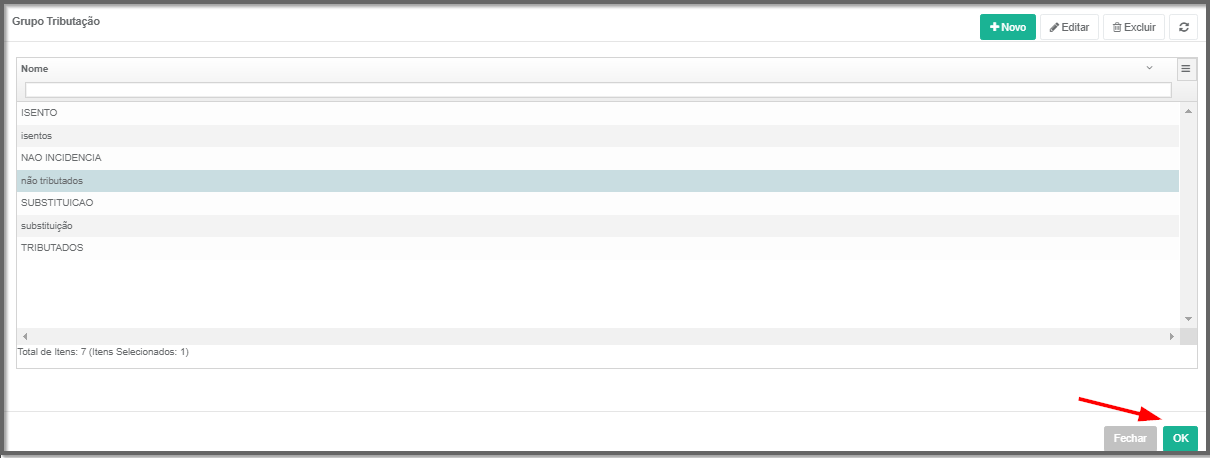Expand the Nome column sort chevron
This screenshot has width=1210, height=458.
click(1149, 68)
